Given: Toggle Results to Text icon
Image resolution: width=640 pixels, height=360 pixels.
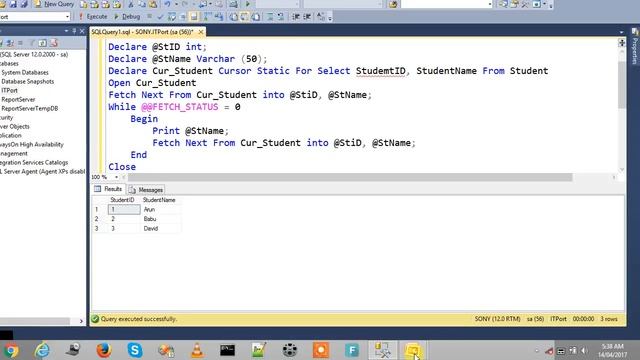Looking at the screenshot, I should 233,17.
